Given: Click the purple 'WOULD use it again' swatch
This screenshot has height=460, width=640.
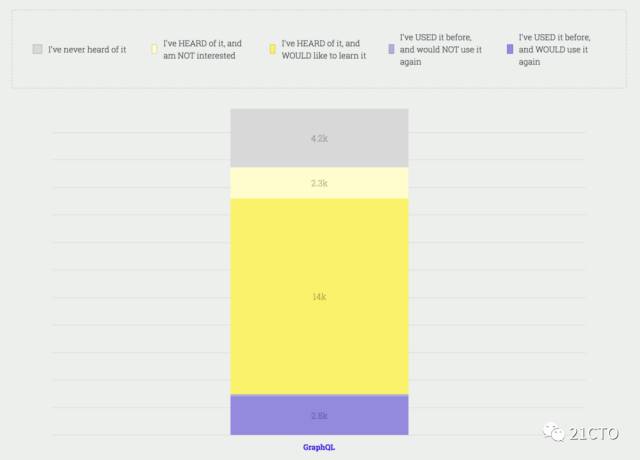Looking at the screenshot, I should pyautogui.click(x=510, y=49).
